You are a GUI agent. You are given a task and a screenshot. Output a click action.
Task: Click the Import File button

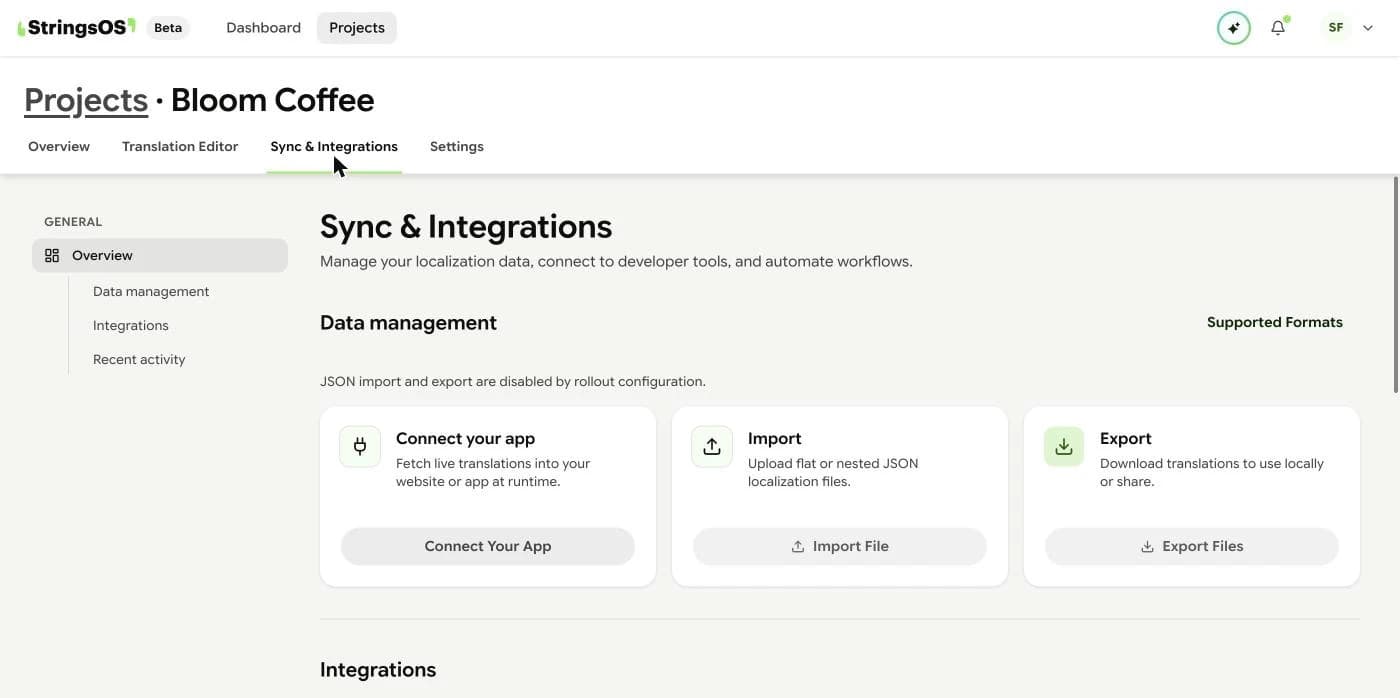pos(840,546)
